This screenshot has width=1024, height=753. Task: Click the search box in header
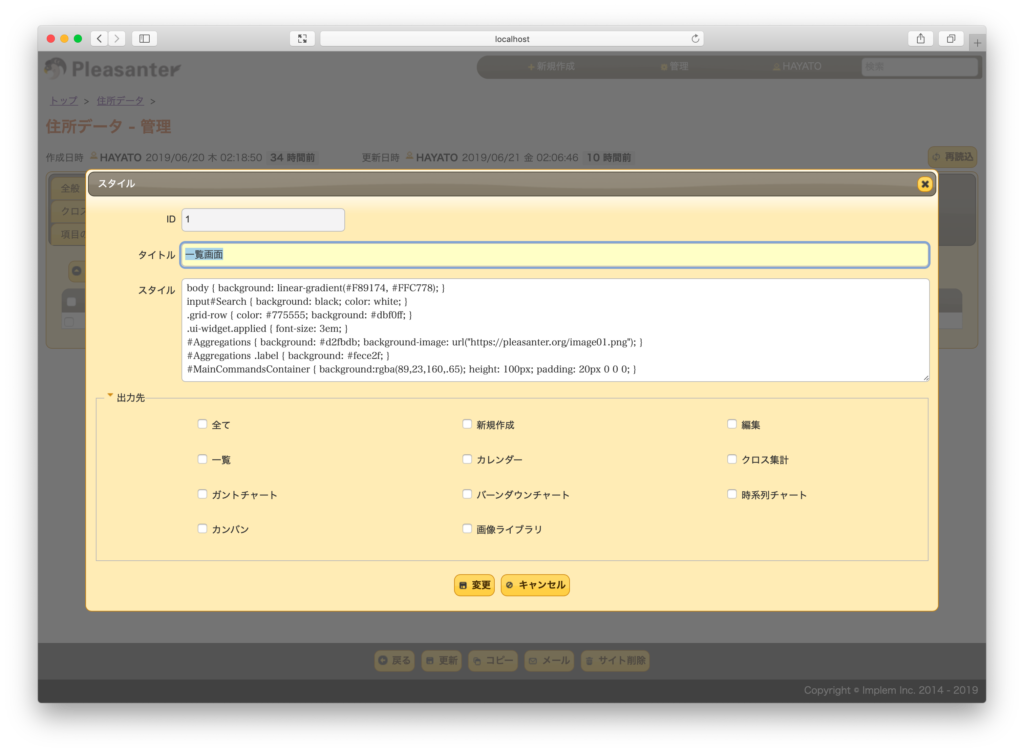point(920,67)
